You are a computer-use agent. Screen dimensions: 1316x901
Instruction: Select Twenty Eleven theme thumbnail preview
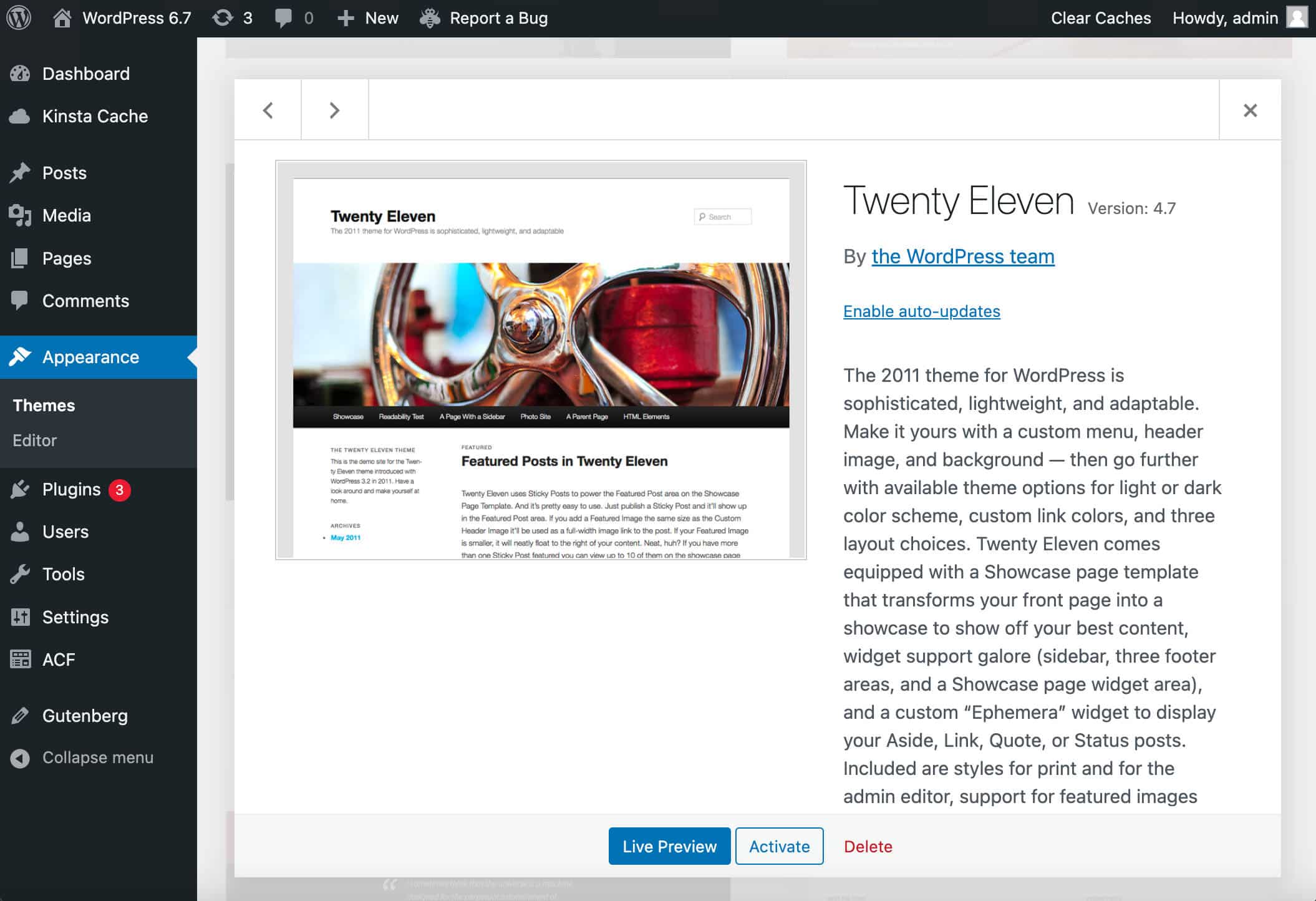(x=541, y=360)
